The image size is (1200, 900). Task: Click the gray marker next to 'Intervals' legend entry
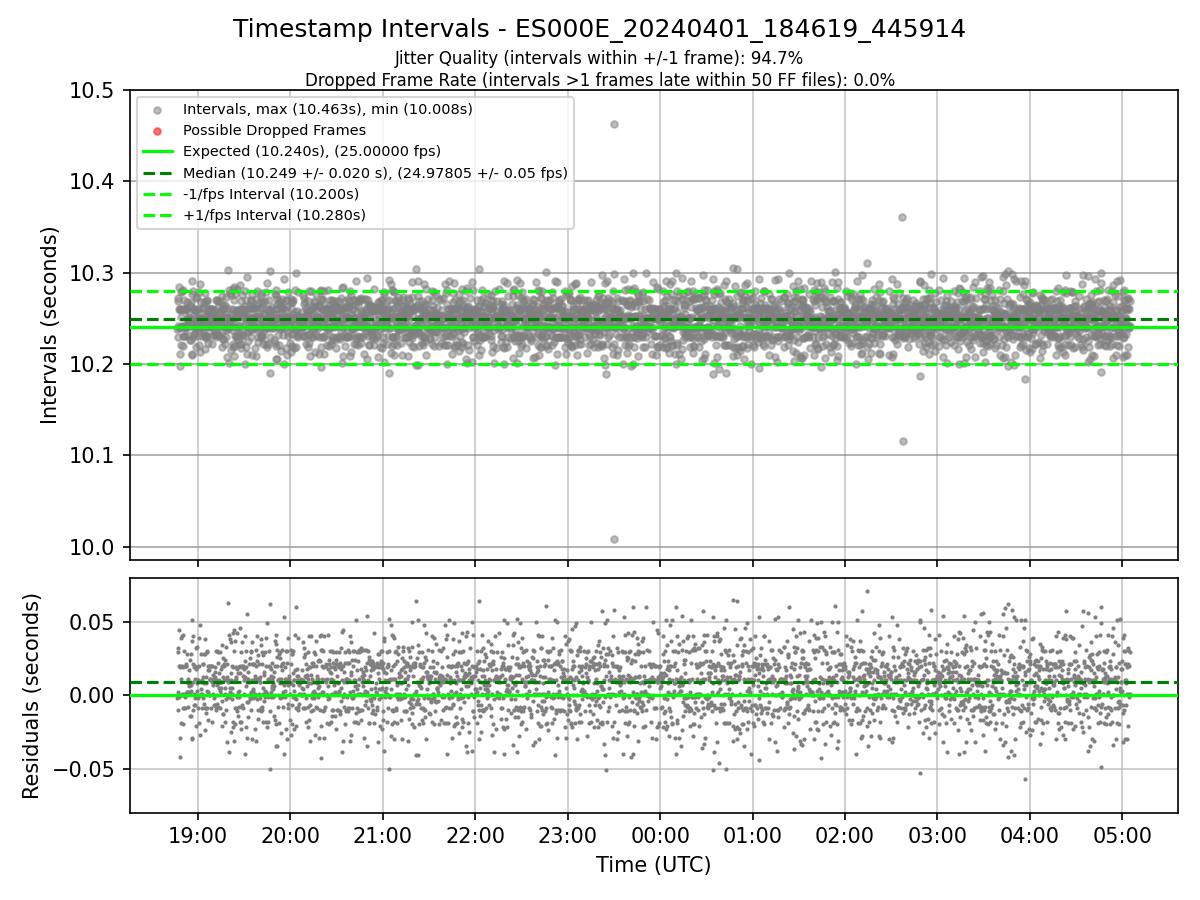coord(157,109)
